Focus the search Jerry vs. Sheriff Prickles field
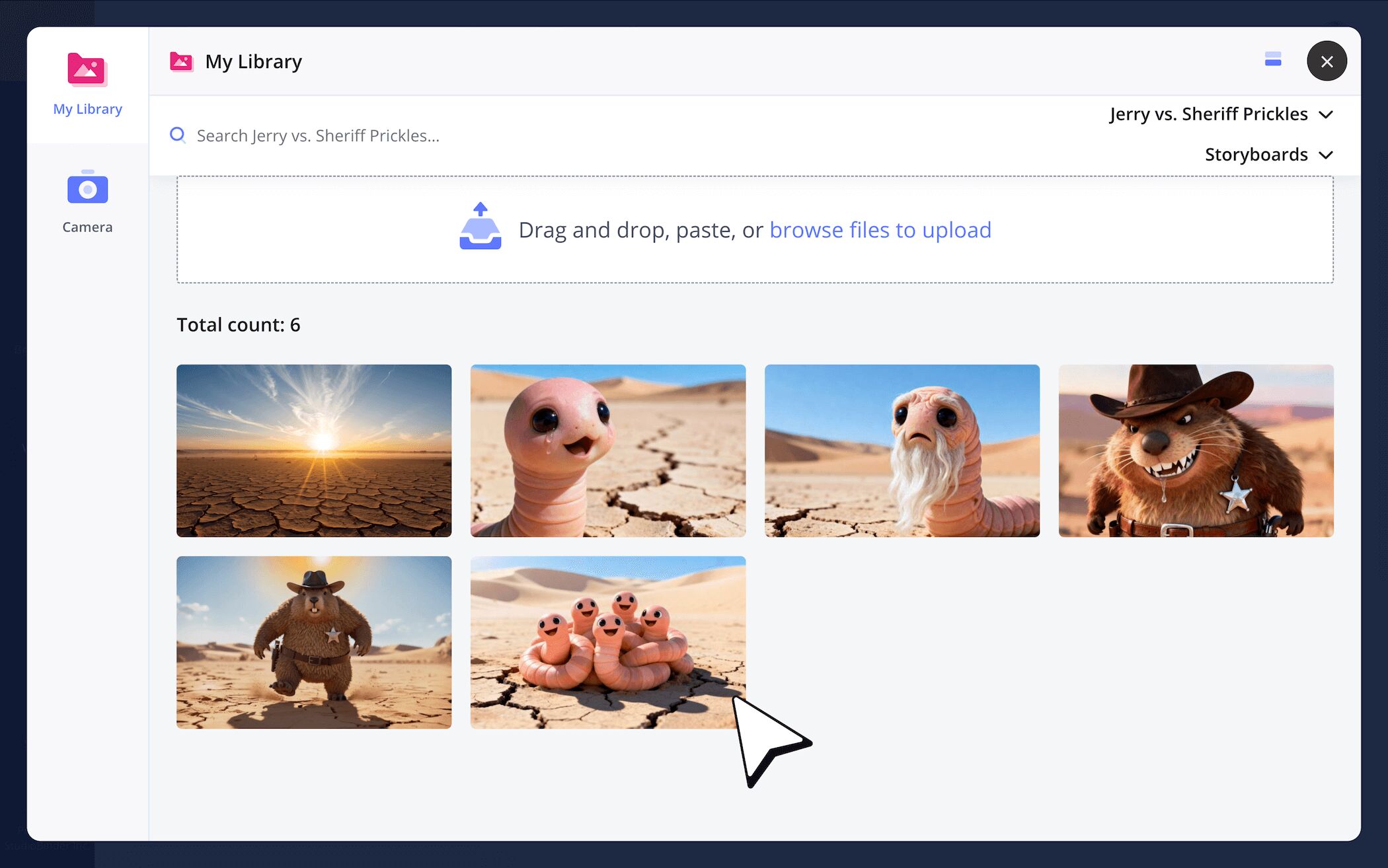1388x868 pixels. (463, 135)
